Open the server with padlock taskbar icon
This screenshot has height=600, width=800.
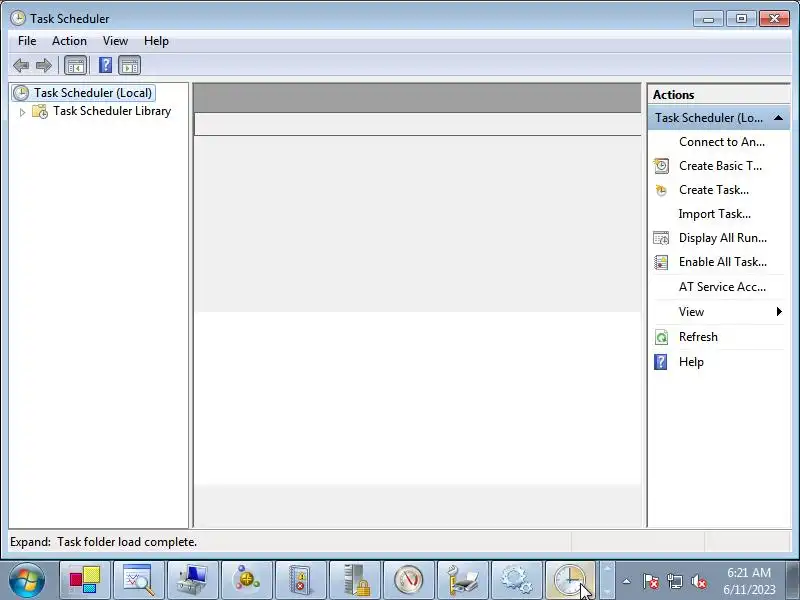(355, 581)
